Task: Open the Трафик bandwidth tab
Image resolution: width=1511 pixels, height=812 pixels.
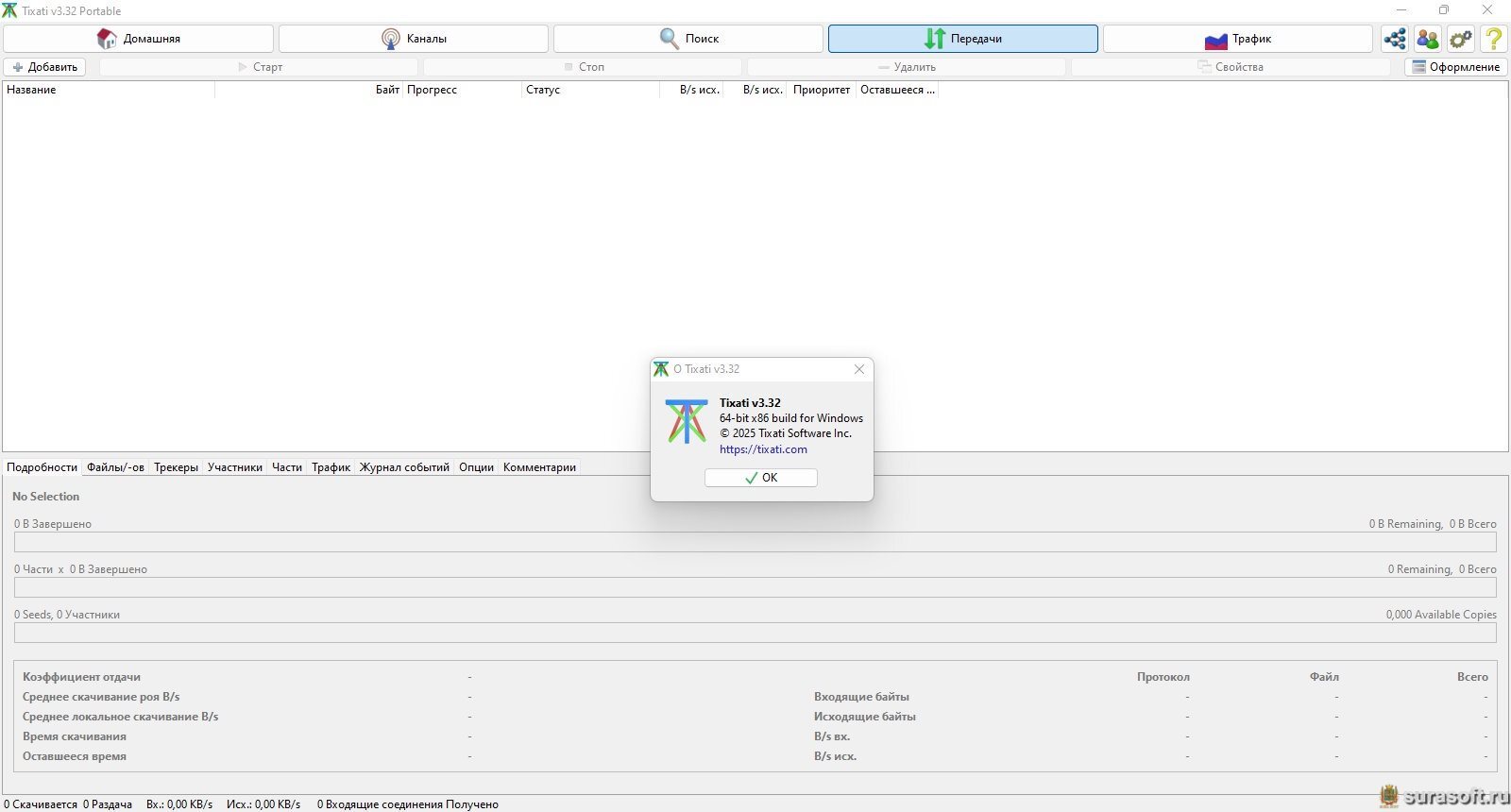Action: click(1238, 39)
